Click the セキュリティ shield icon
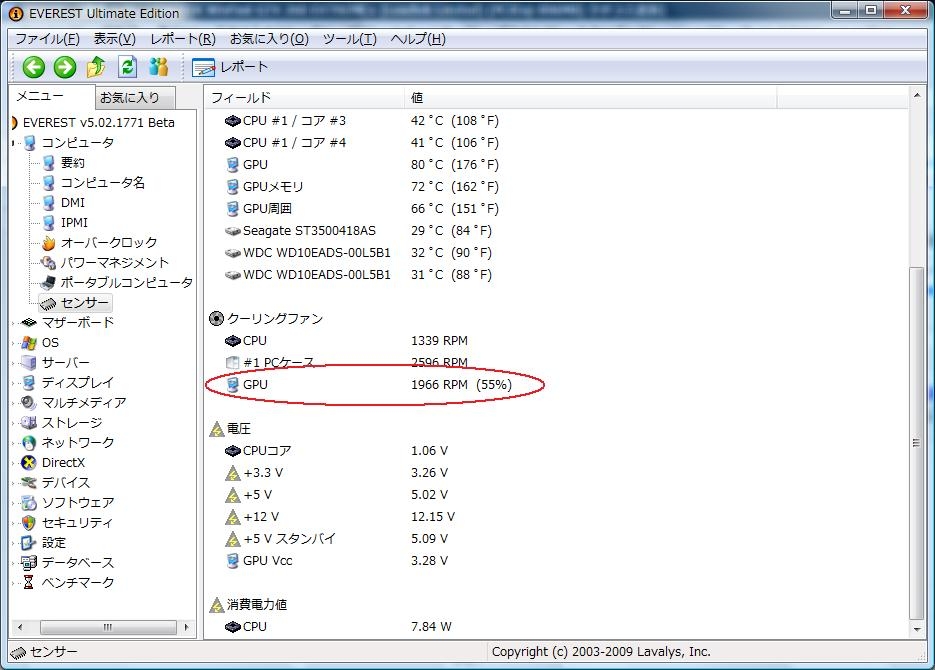935x670 pixels. point(29,523)
